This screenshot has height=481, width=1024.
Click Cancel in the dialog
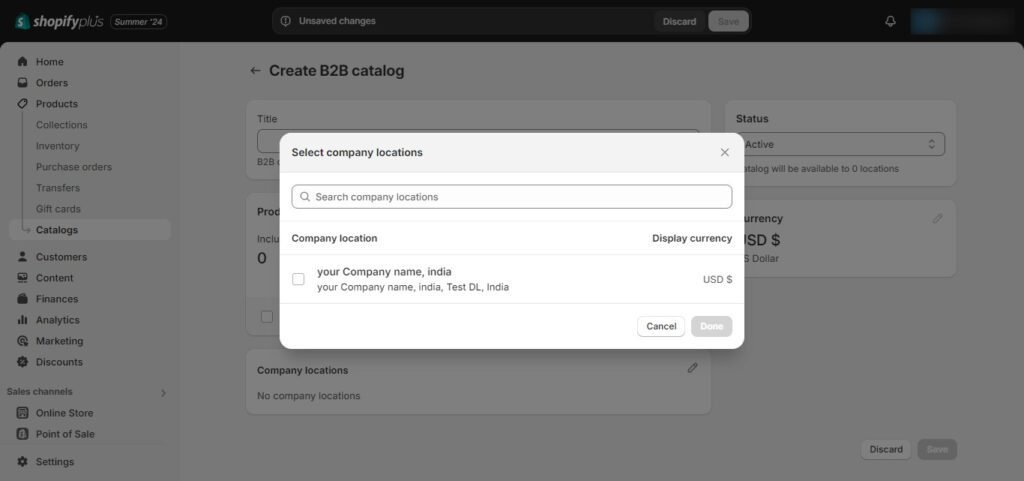661,326
